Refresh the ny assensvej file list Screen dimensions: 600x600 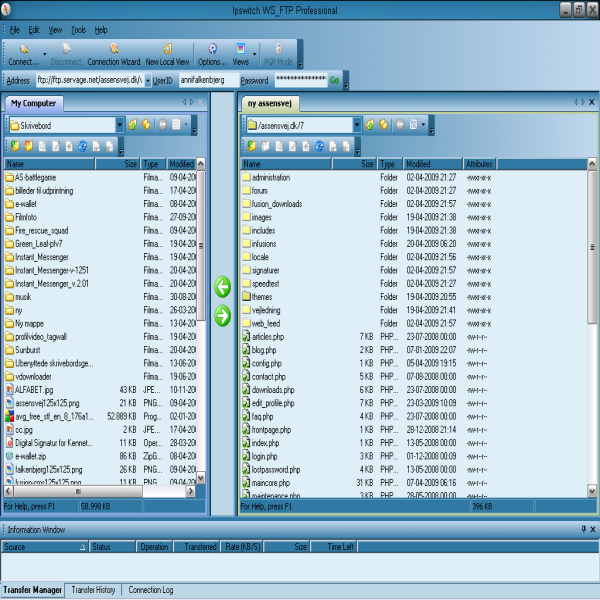pos(319,146)
